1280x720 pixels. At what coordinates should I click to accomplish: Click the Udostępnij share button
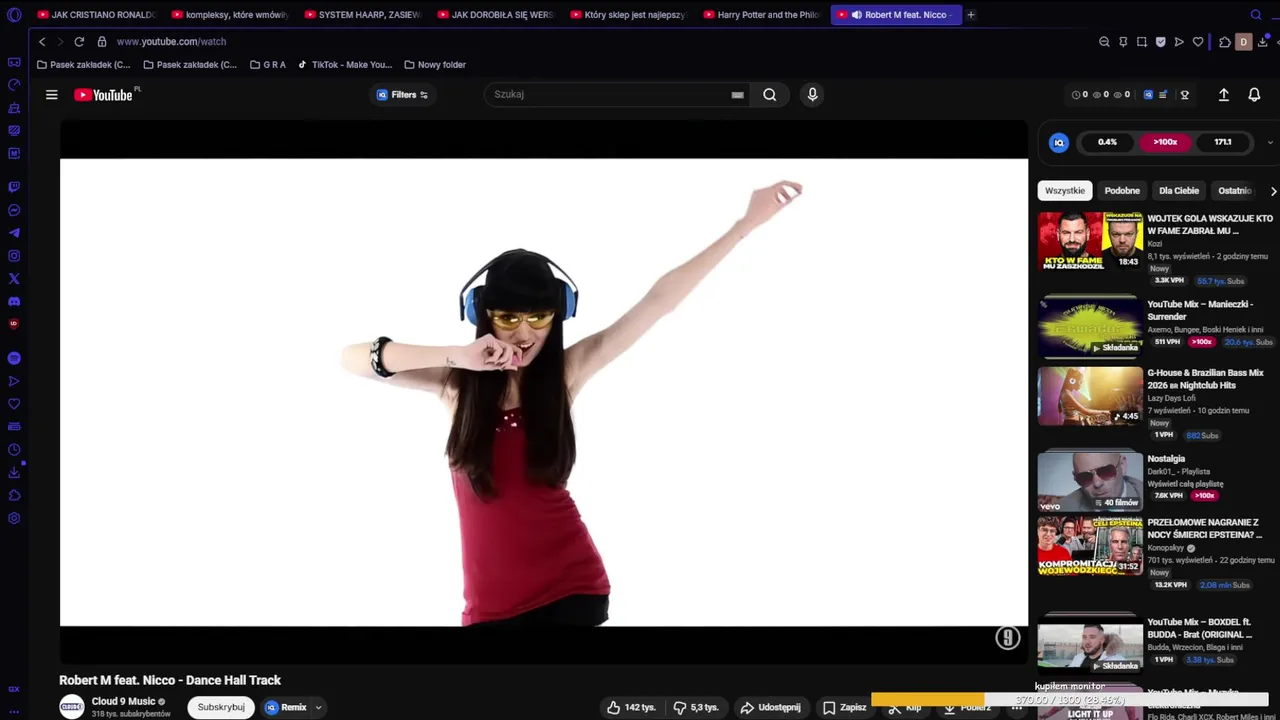(770, 707)
